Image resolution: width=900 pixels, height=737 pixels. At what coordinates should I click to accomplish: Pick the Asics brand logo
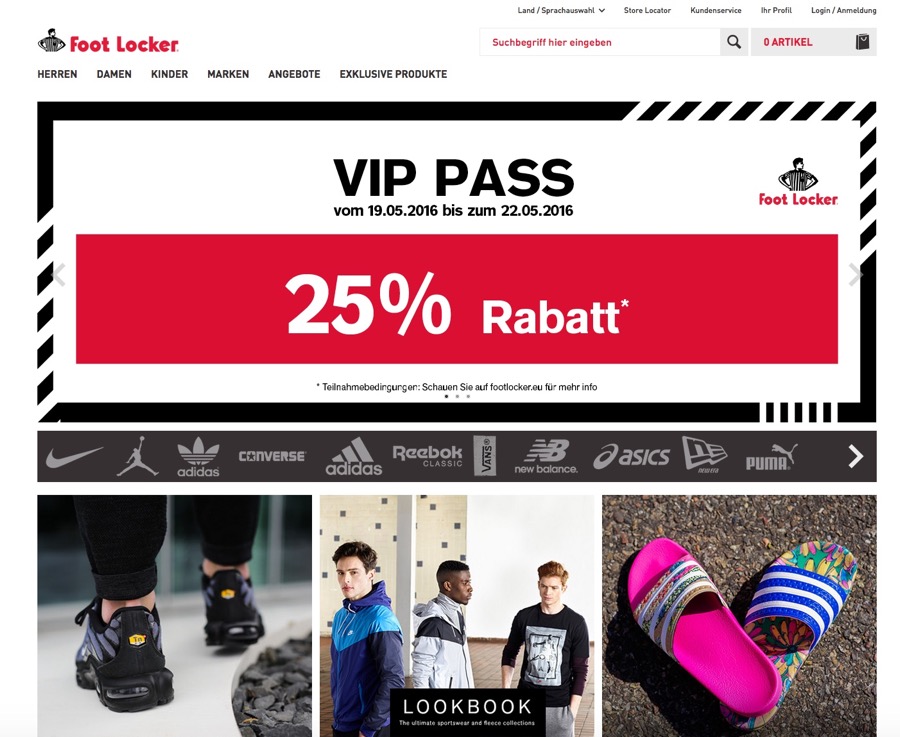(631, 457)
